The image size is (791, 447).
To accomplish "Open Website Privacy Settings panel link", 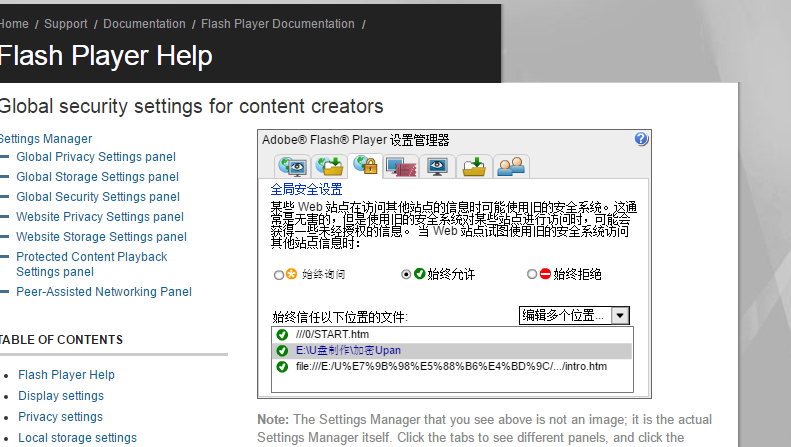I will tap(100, 217).
